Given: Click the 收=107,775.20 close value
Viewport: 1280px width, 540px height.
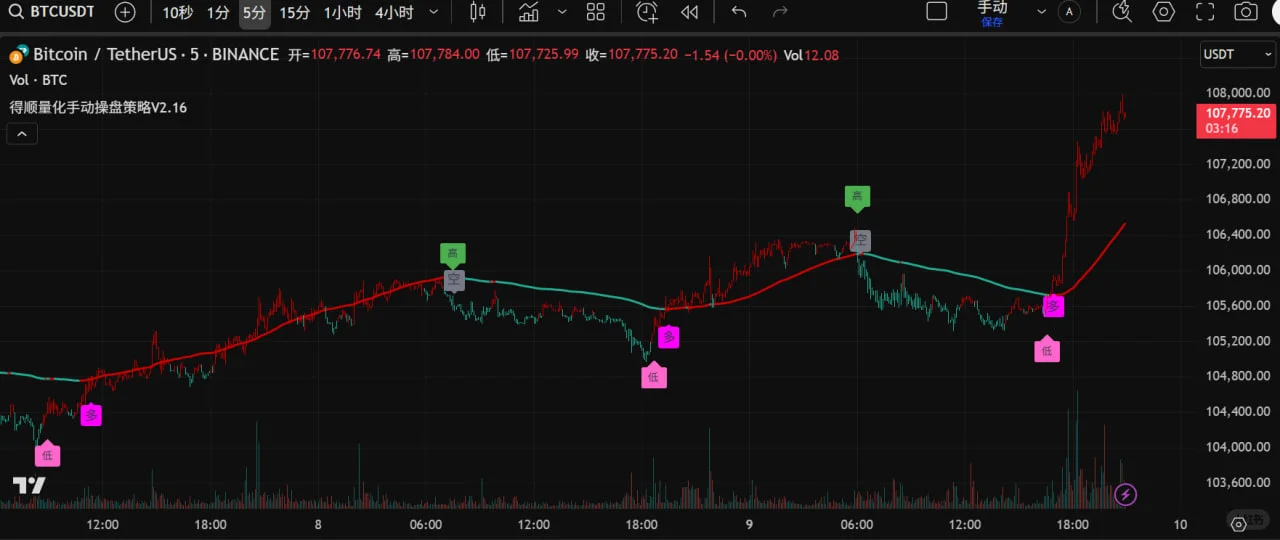Looking at the screenshot, I should (632, 55).
